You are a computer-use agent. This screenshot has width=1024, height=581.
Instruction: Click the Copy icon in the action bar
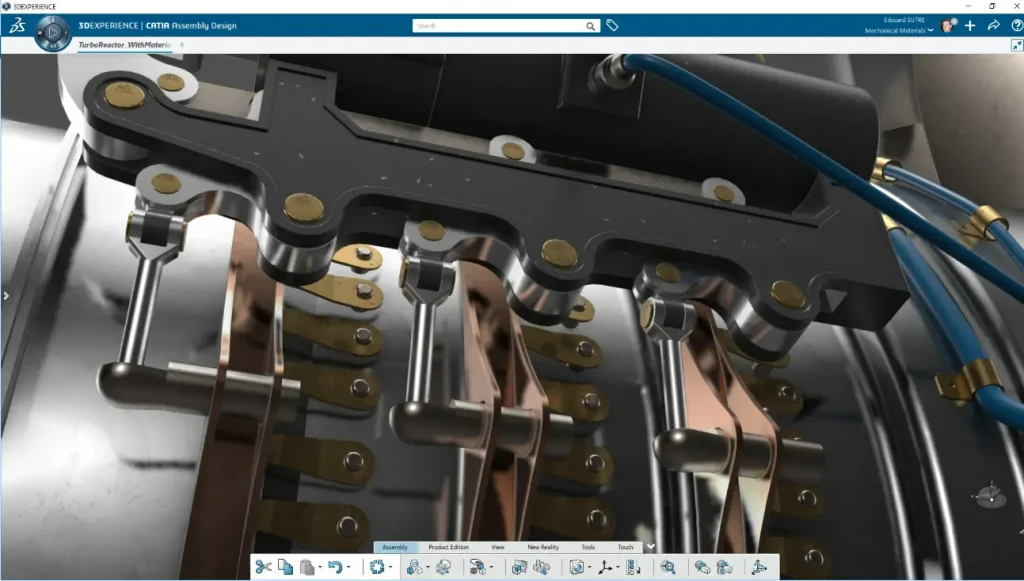[285, 567]
